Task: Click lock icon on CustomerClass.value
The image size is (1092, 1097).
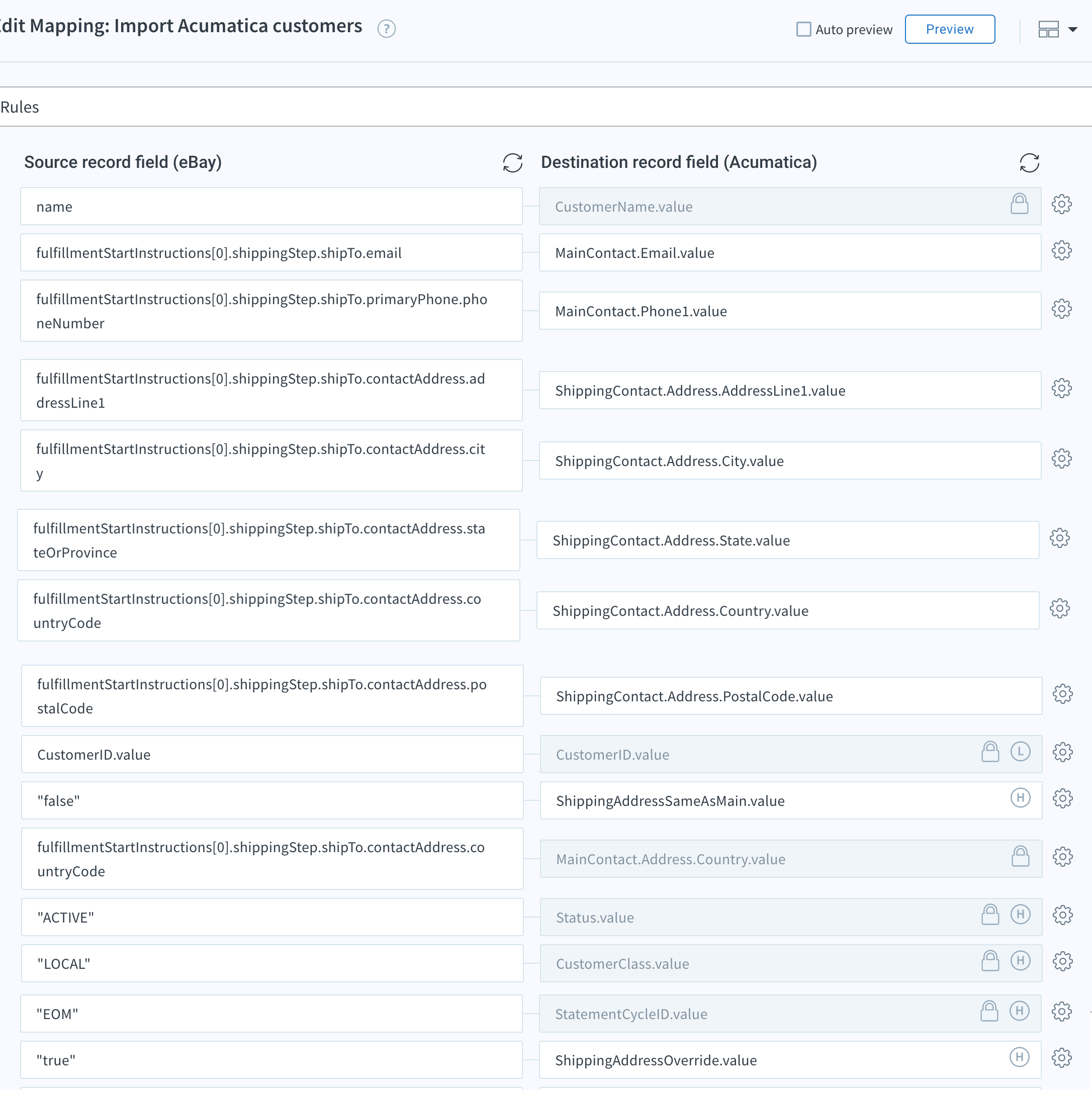Action: click(x=990, y=961)
